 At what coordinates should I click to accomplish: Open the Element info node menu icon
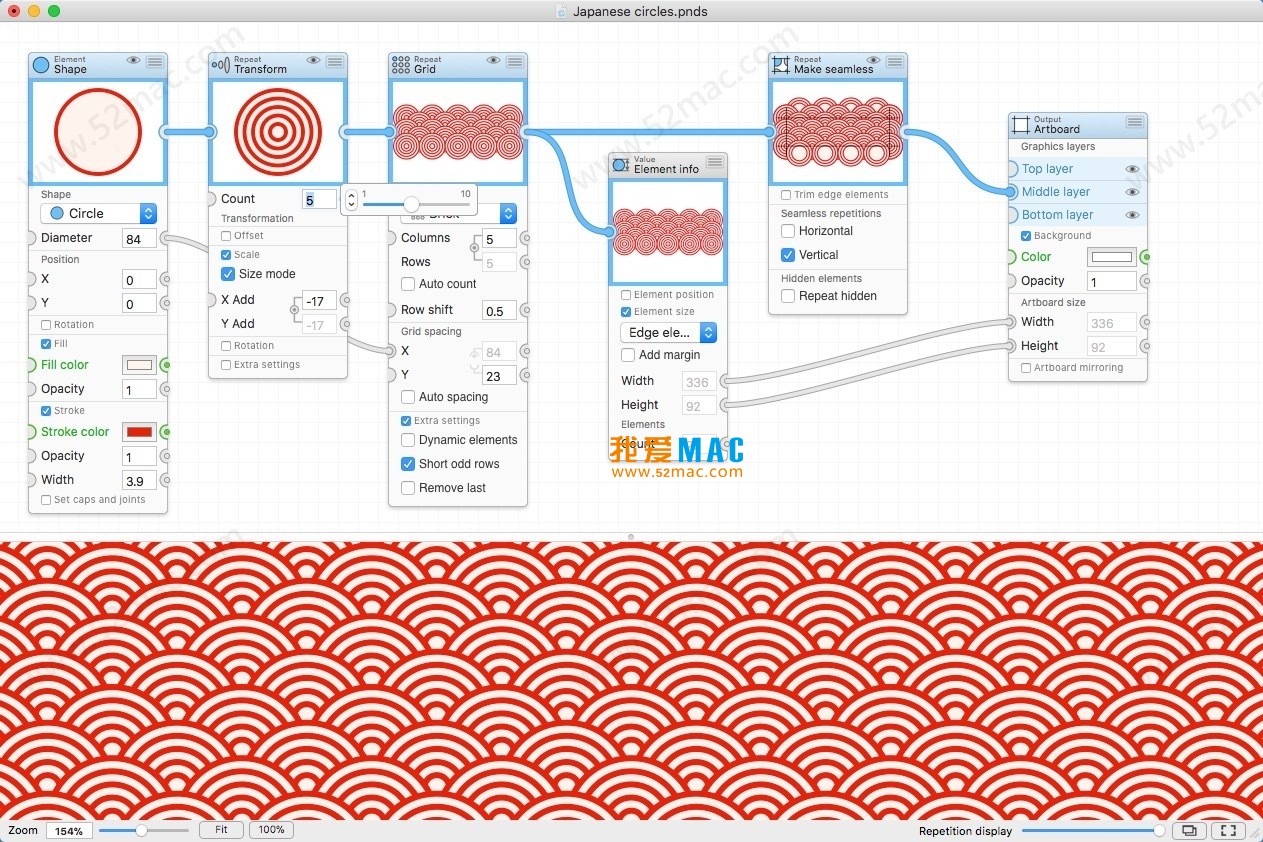click(715, 161)
